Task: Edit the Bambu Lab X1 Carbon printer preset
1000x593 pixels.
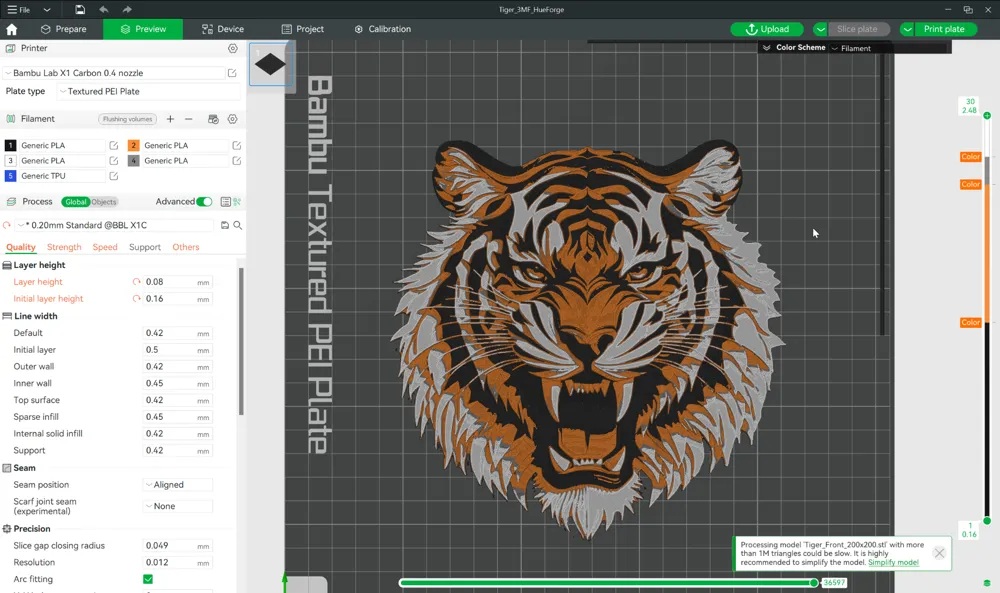Action: tap(232, 73)
